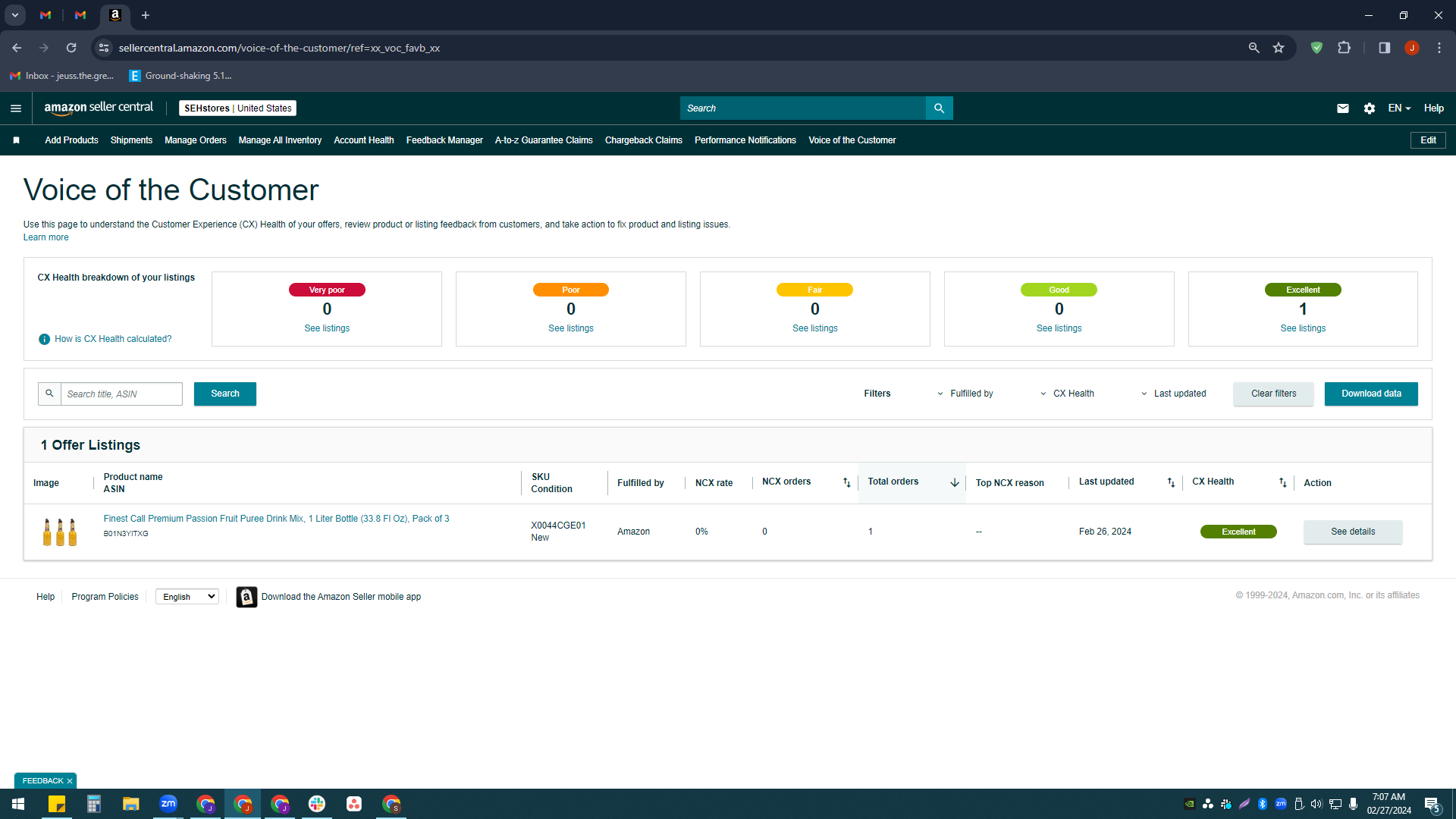Open the Seller Central hamburger menu
Viewport: 1456px width, 819px height.
click(x=16, y=108)
